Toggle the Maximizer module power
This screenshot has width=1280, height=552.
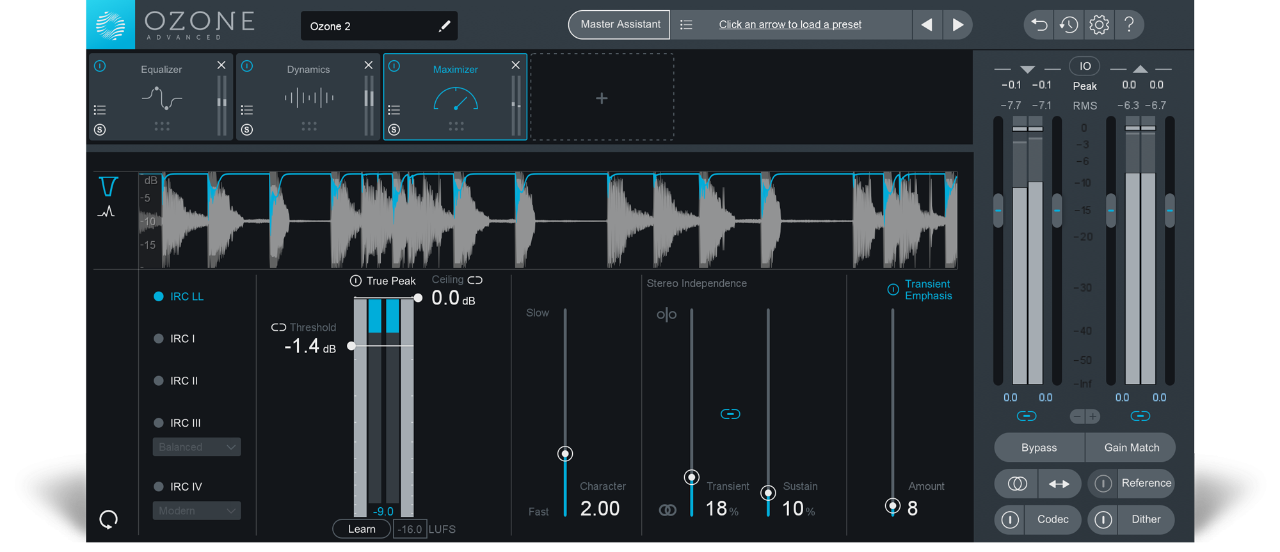point(394,66)
